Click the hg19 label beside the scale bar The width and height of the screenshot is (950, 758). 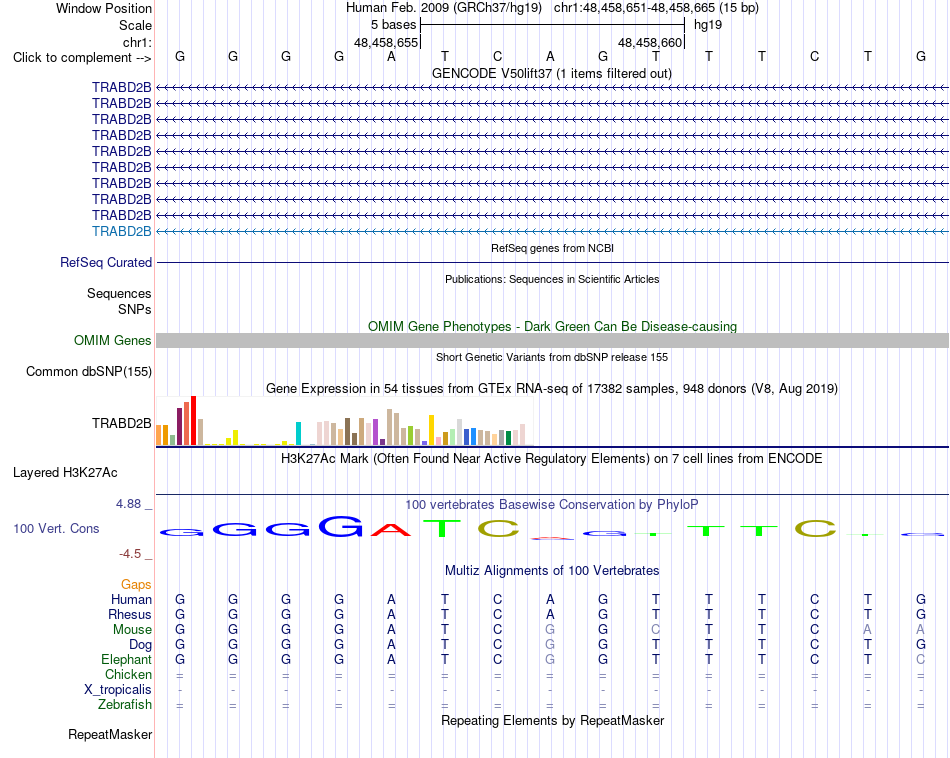(708, 25)
